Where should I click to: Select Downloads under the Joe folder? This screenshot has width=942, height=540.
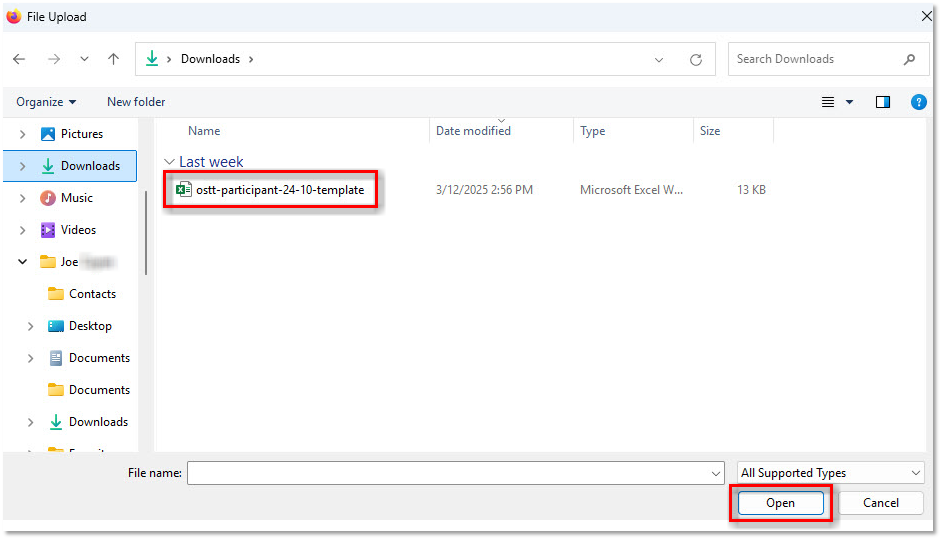click(98, 422)
